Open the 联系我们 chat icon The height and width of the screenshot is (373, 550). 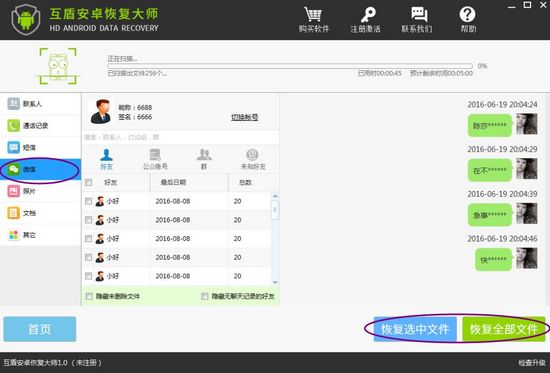tap(418, 15)
